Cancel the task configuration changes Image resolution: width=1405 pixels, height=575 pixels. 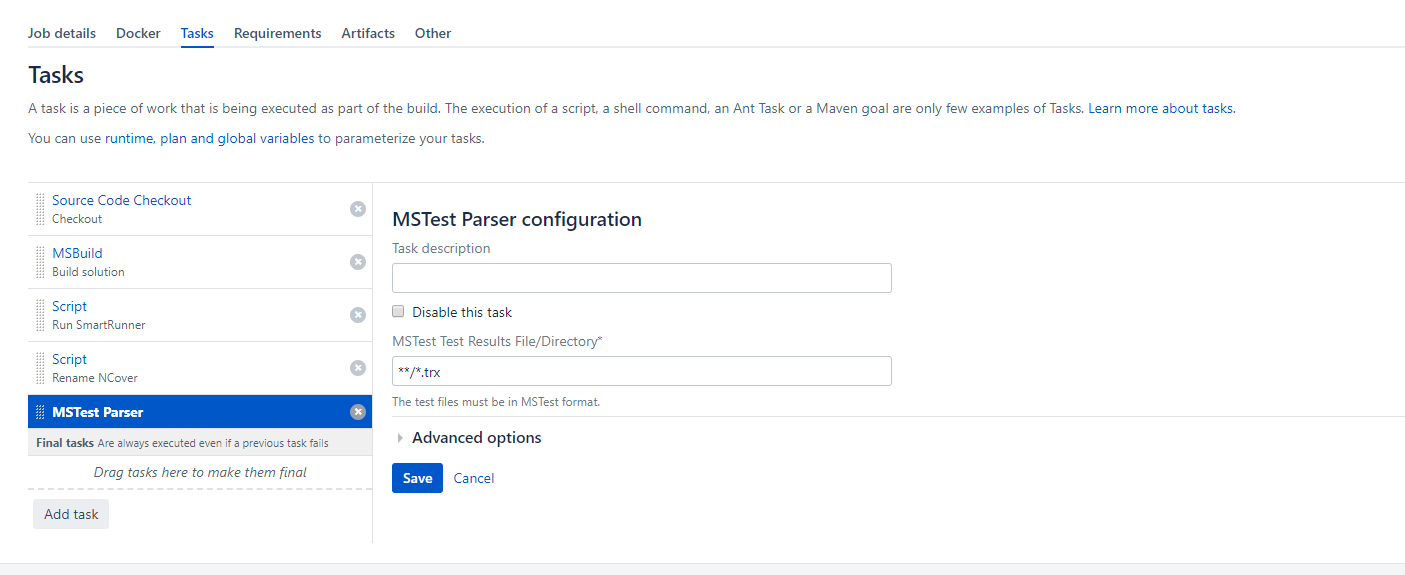pos(474,478)
